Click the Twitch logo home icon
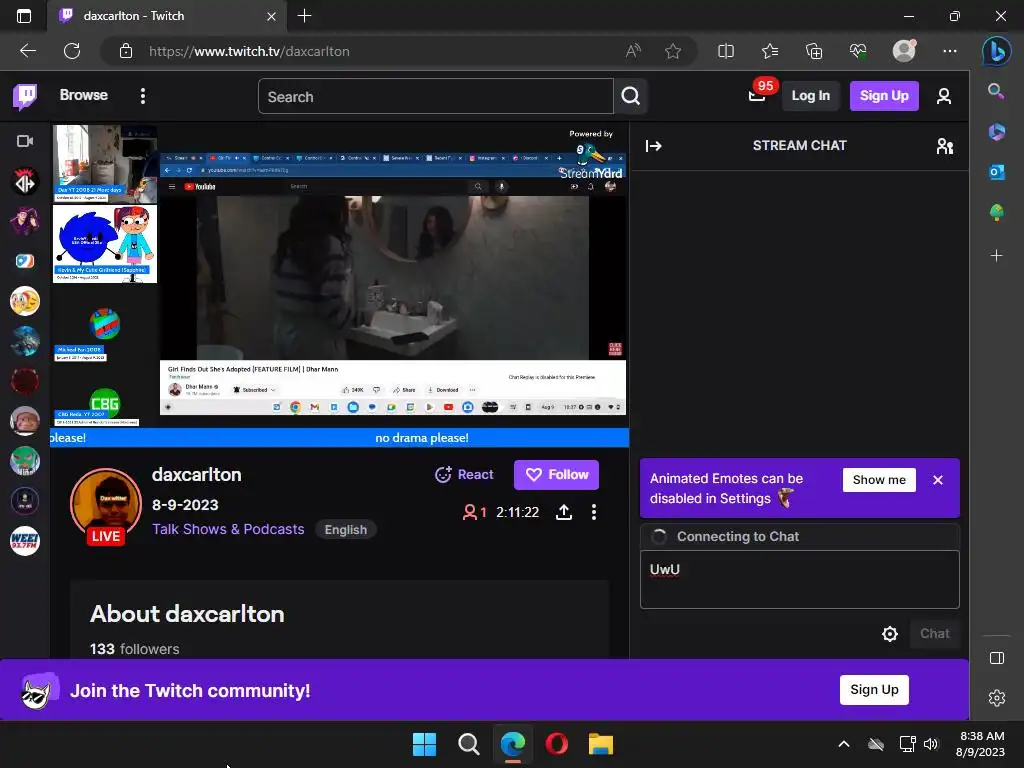Image resolution: width=1024 pixels, height=768 pixels. pyautogui.click(x=25, y=96)
